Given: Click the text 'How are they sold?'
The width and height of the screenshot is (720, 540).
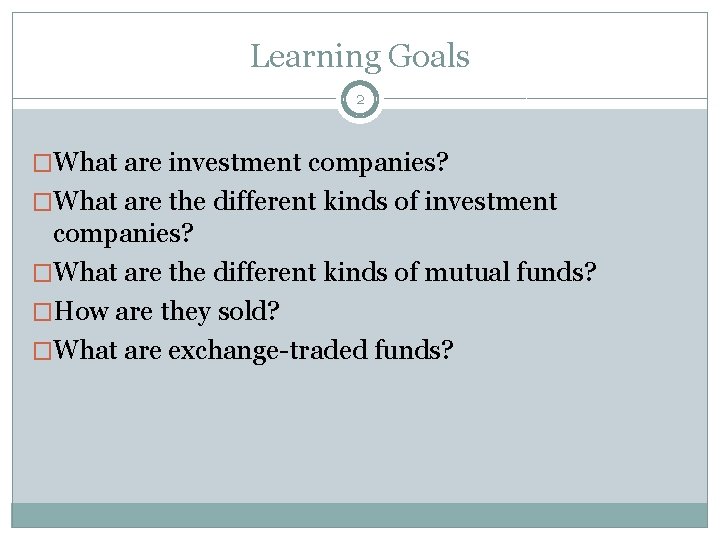Looking at the screenshot, I should coord(167,312).
